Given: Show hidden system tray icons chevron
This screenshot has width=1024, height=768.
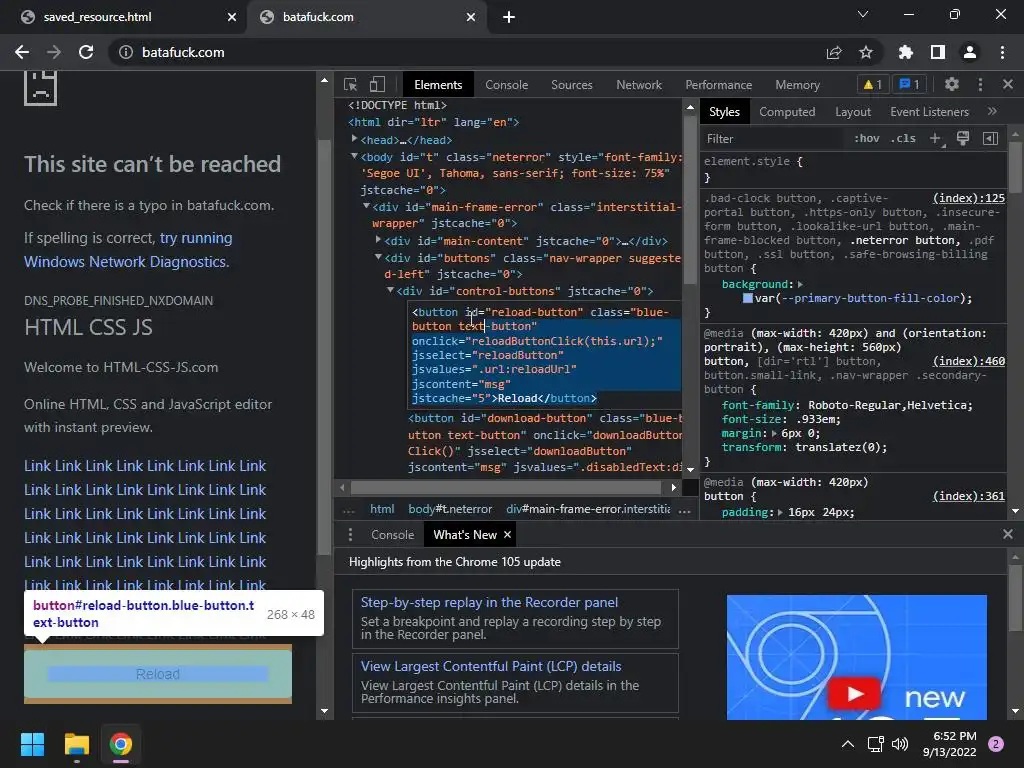Looking at the screenshot, I should 848,744.
